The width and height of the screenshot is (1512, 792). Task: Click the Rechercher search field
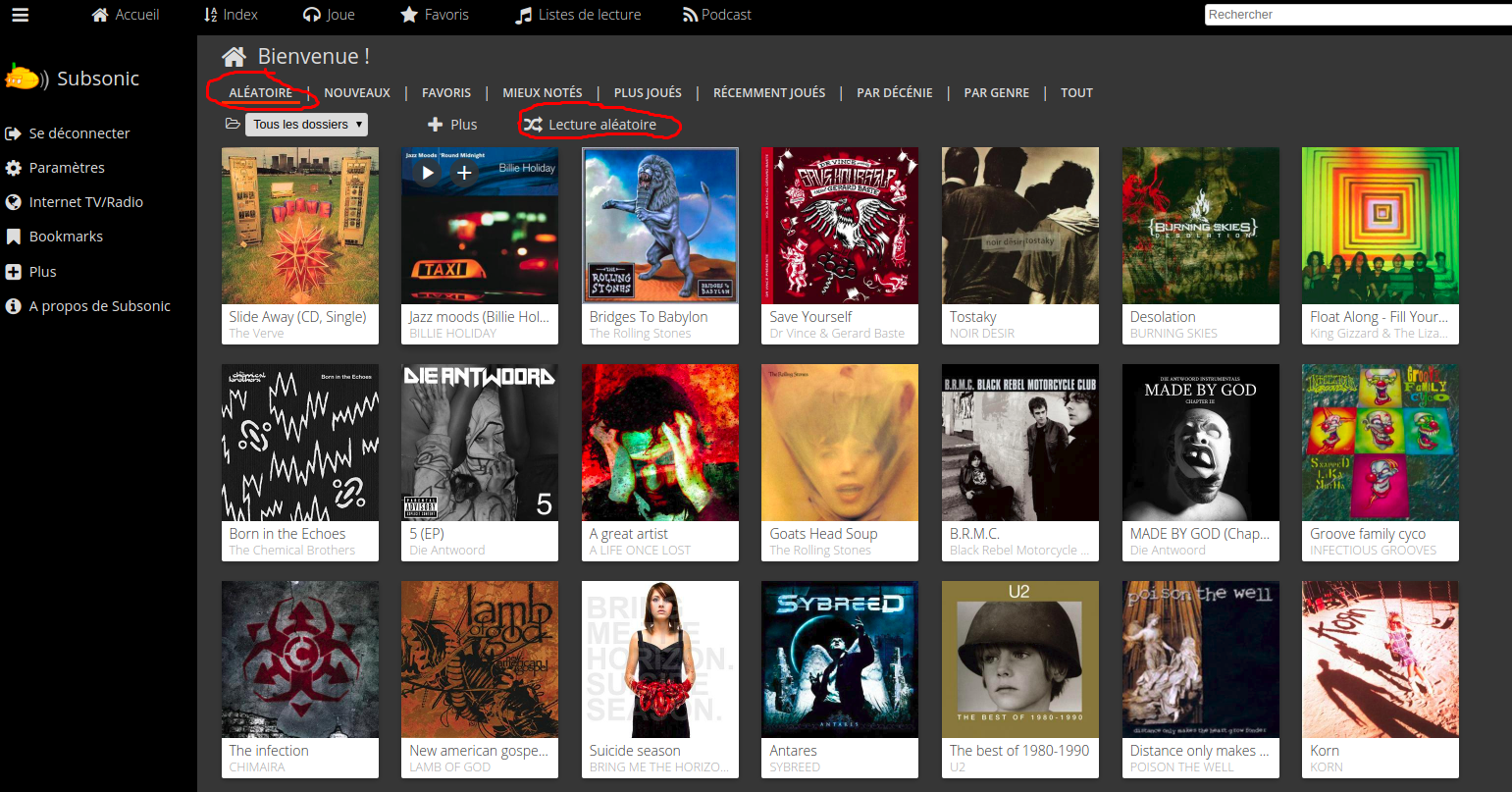(x=1358, y=15)
